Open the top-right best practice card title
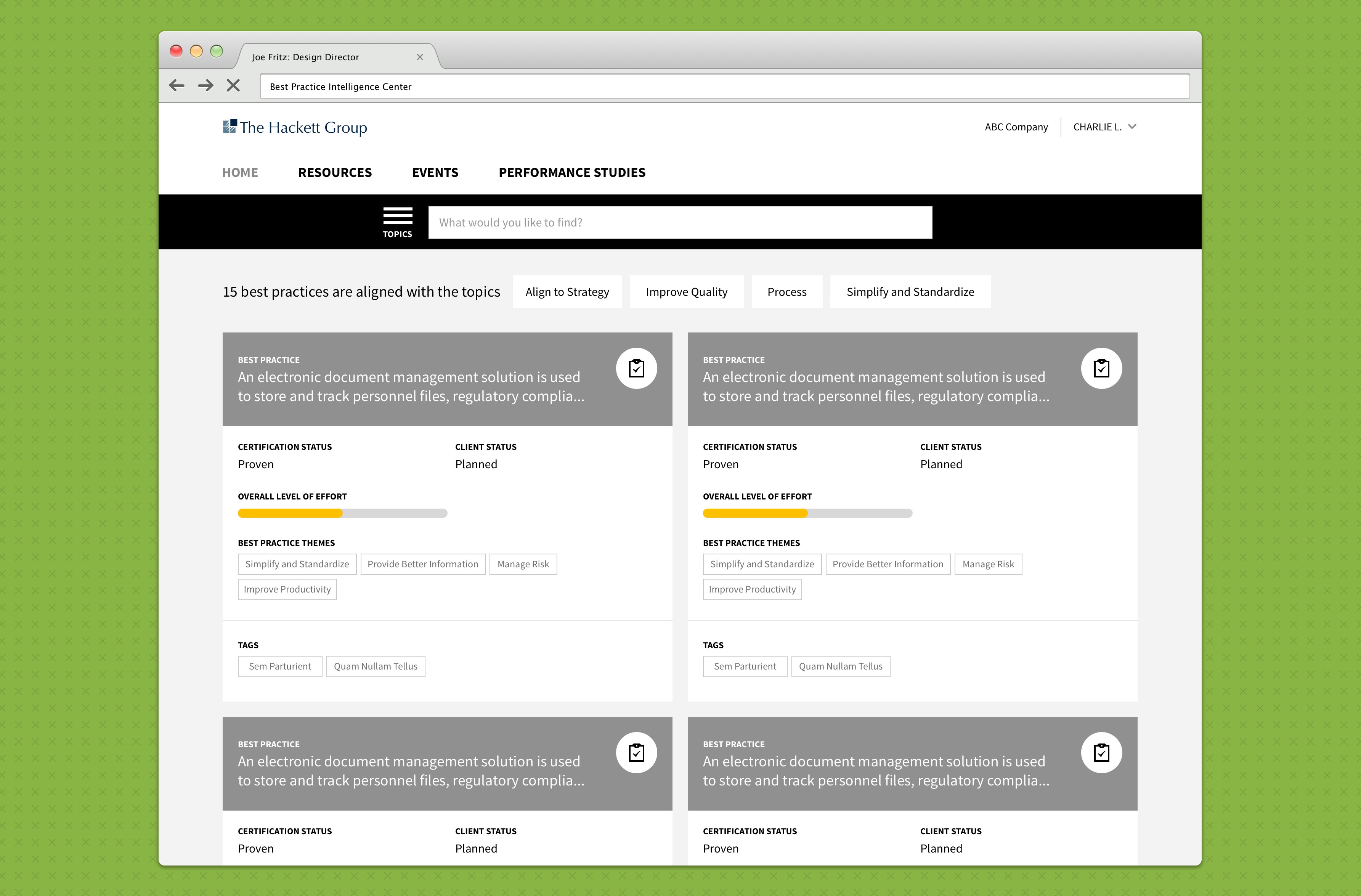 875,387
